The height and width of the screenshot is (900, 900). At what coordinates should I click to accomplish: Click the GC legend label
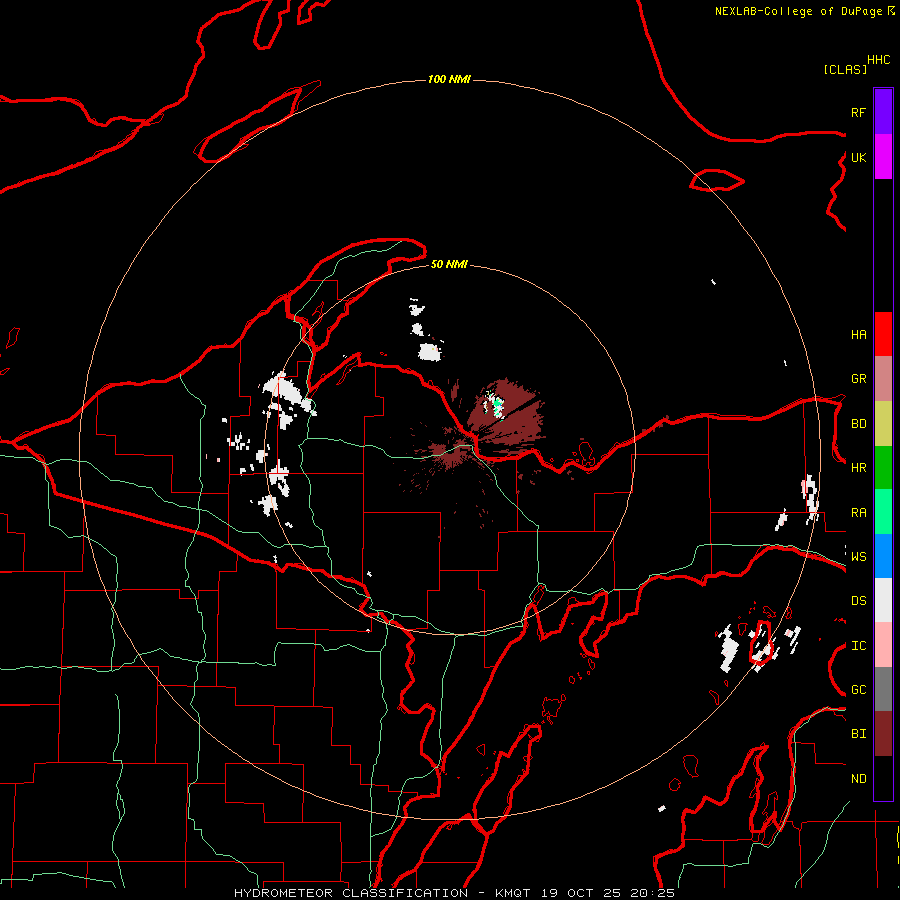click(x=858, y=690)
